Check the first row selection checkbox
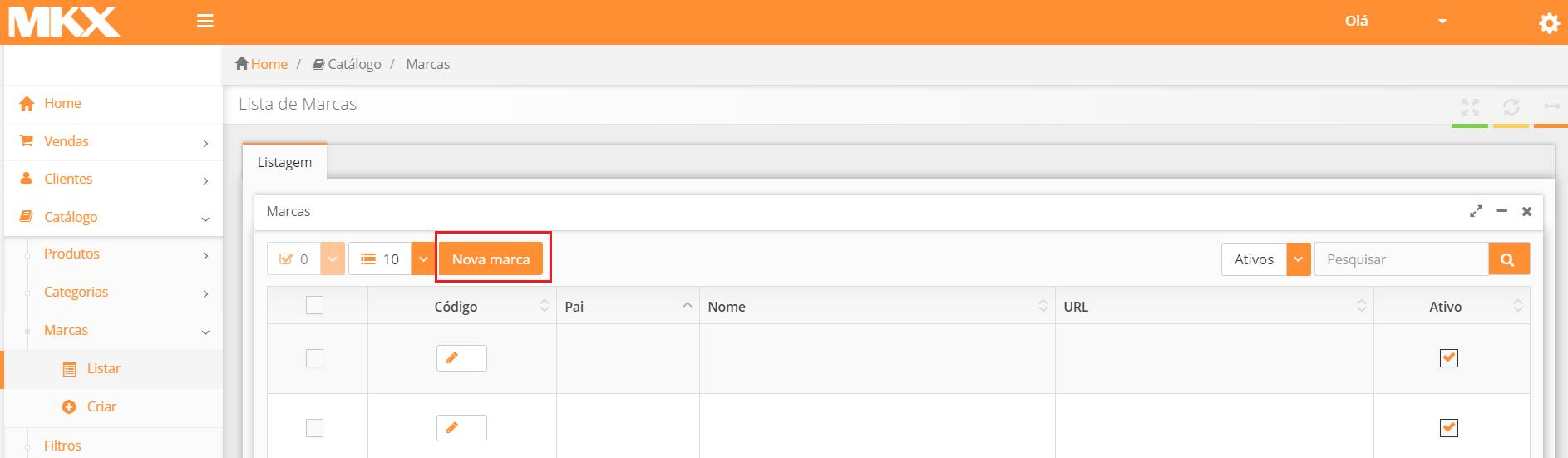The width and height of the screenshot is (1568, 458). [x=314, y=358]
